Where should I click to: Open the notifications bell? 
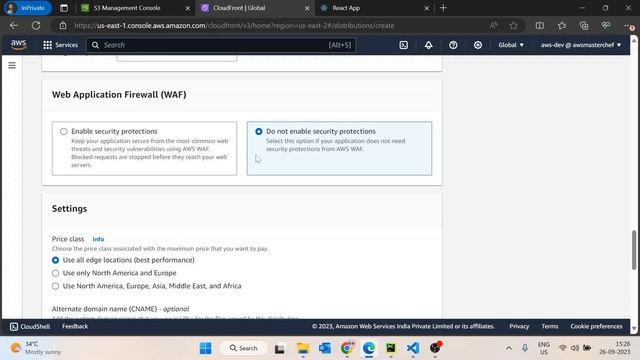[428, 45]
